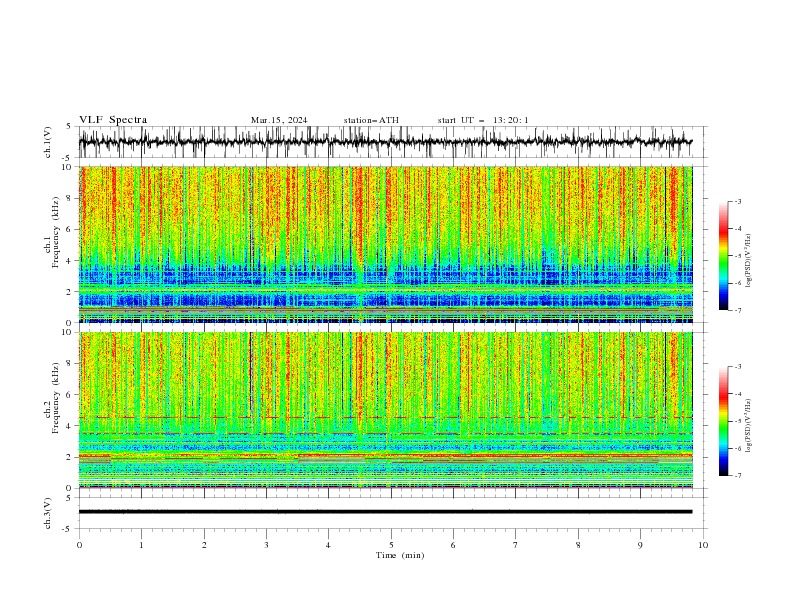792x612 pixels.
Task: Click the '10' tick on the time axis
Action: pos(703,545)
